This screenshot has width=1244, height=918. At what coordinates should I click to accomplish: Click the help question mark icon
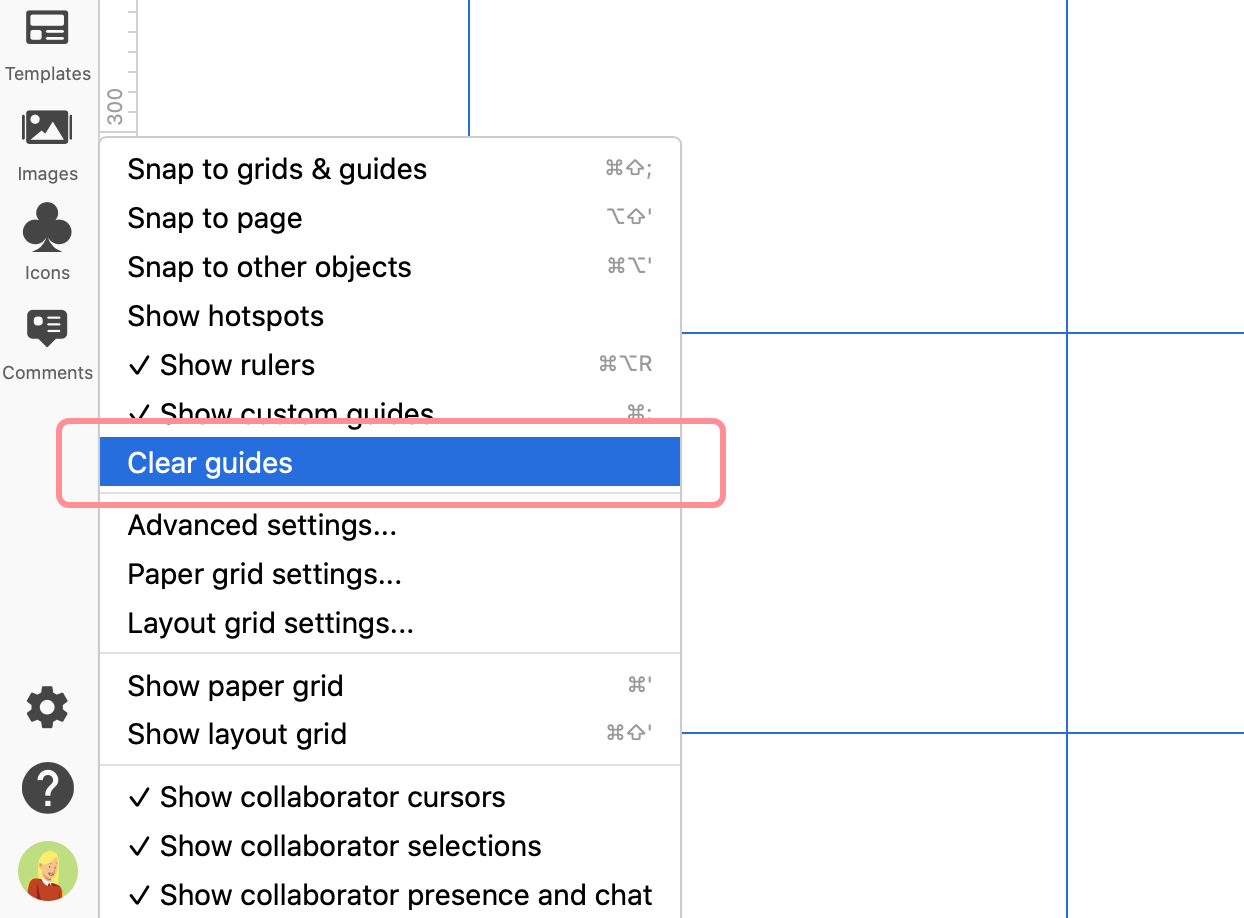tap(47, 788)
